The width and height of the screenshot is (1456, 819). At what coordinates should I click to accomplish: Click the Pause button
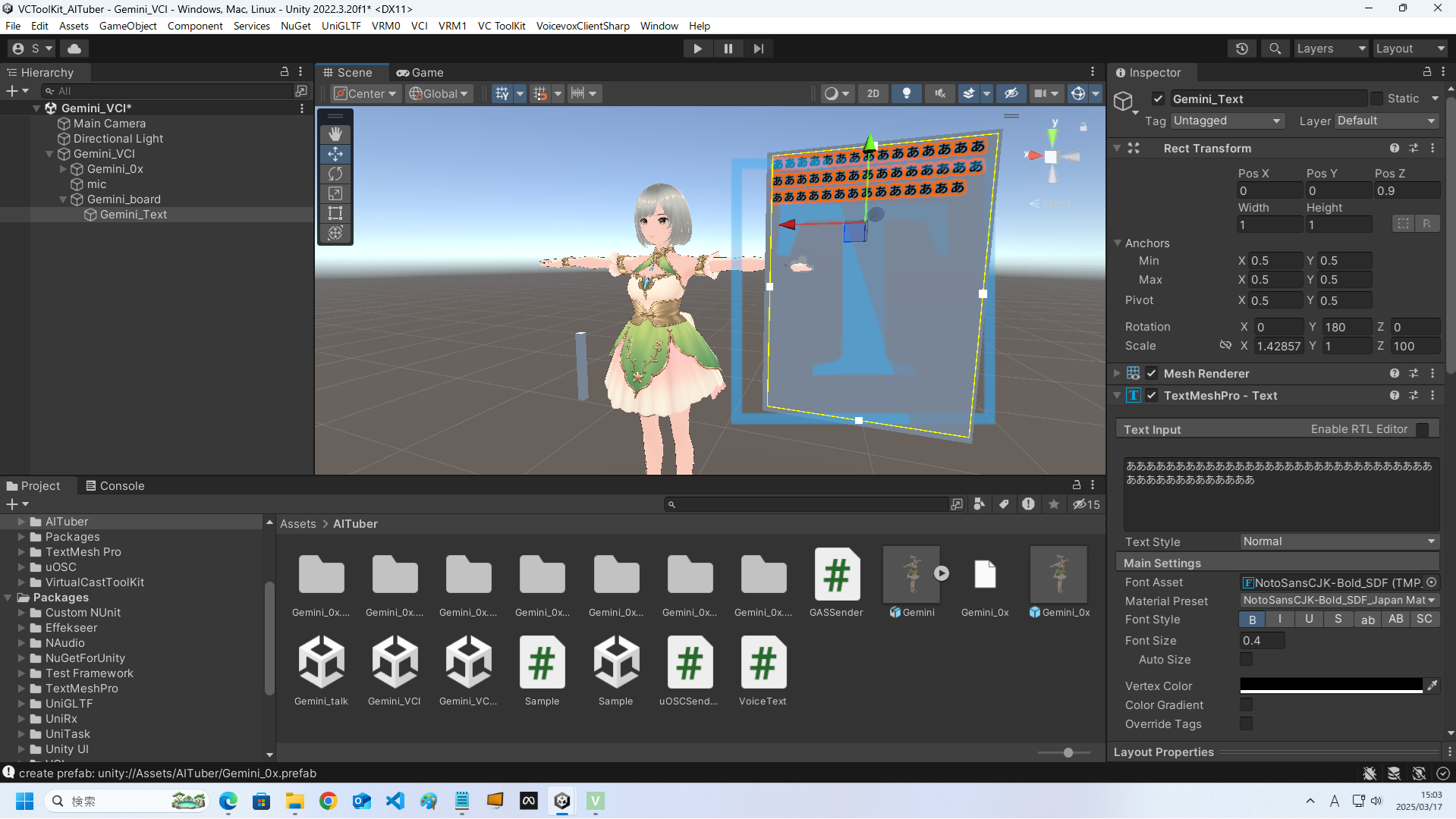point(728,49)
